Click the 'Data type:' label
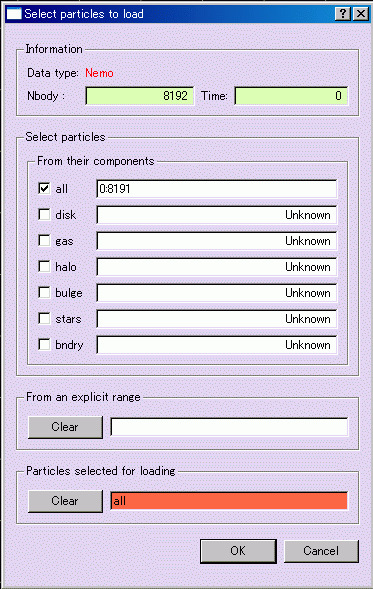Viewport: 373px width, 589px height. [53, 73]
